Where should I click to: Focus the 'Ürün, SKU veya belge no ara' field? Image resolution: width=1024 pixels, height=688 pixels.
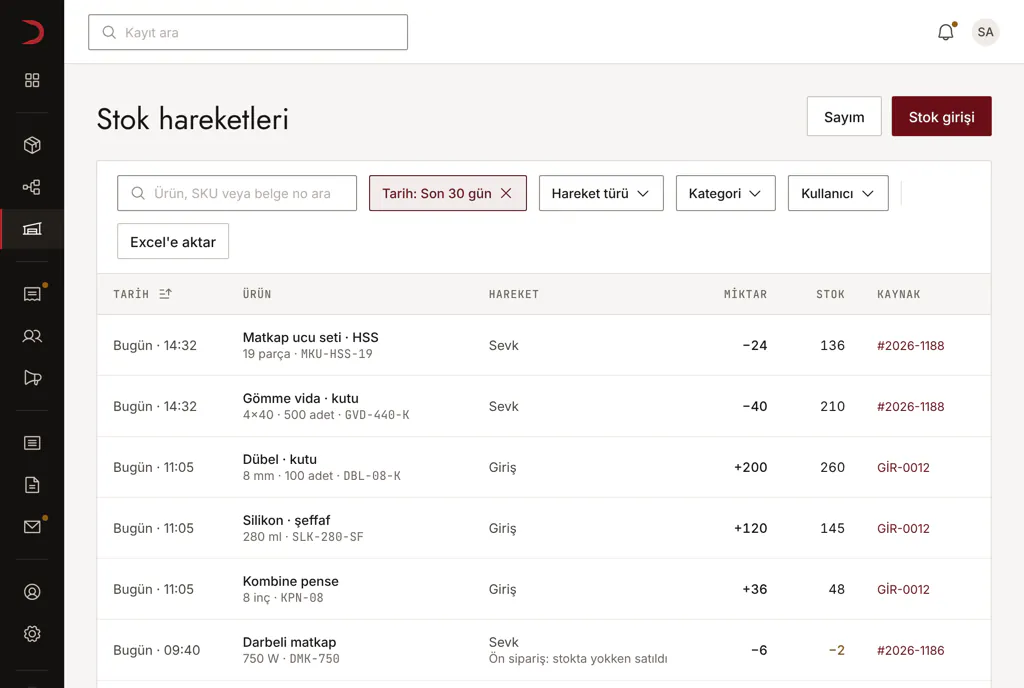[x=237, y=193]
